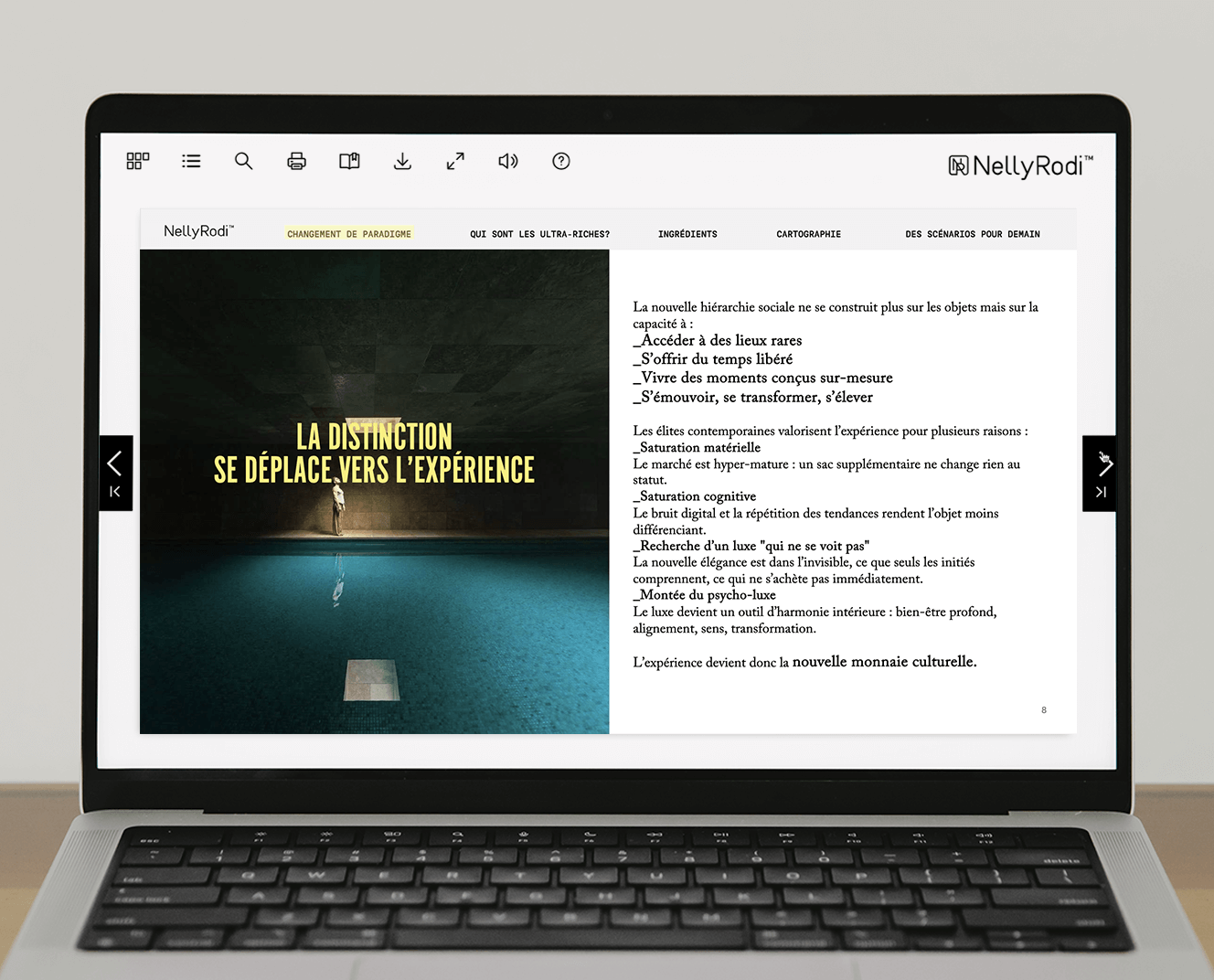Jump to the last page
Screen dimensions: 1214x980
tap(1101, 493)
